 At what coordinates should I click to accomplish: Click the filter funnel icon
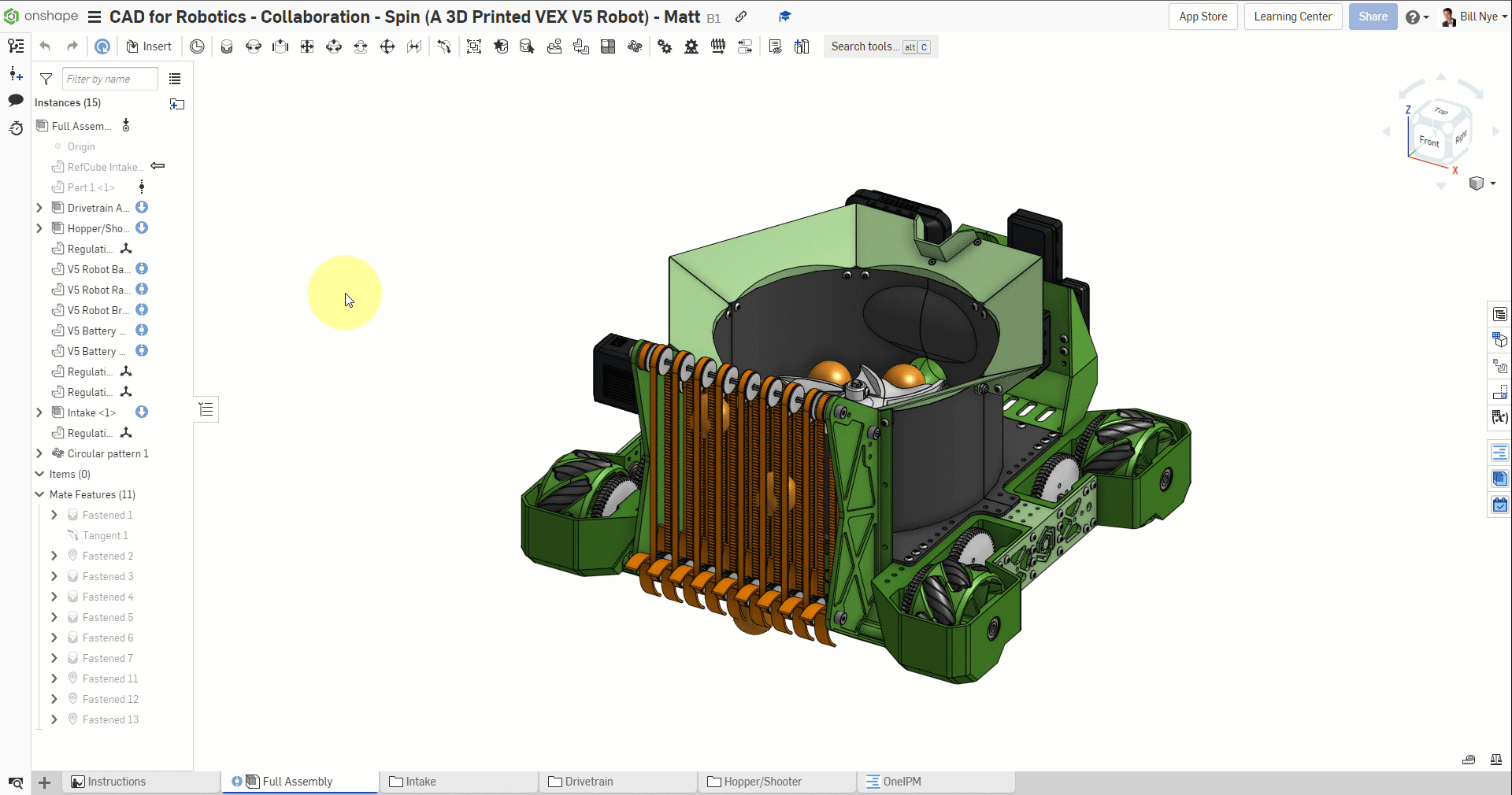click(46, 79)
